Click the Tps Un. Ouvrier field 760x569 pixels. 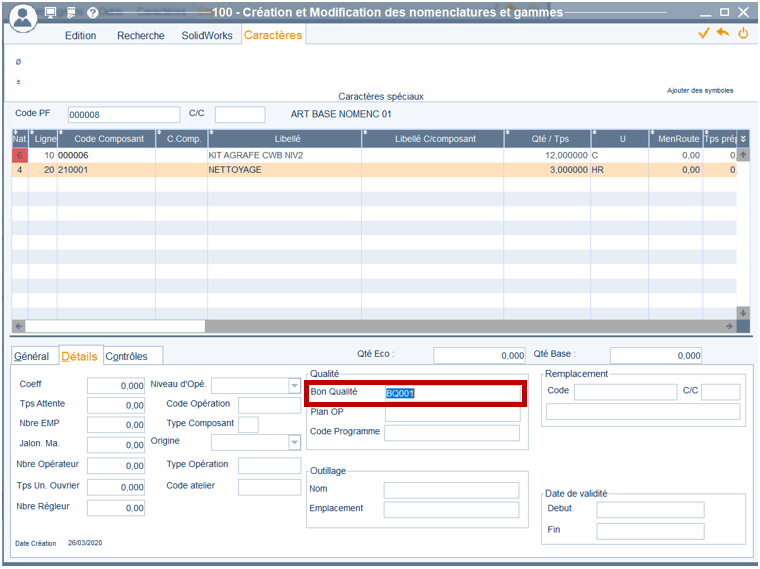pos(116,487)
